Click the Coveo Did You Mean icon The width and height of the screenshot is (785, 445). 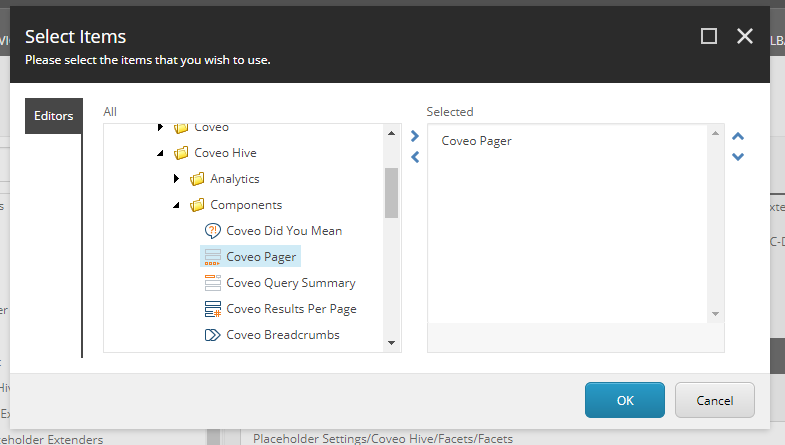[x=213, y=231]
